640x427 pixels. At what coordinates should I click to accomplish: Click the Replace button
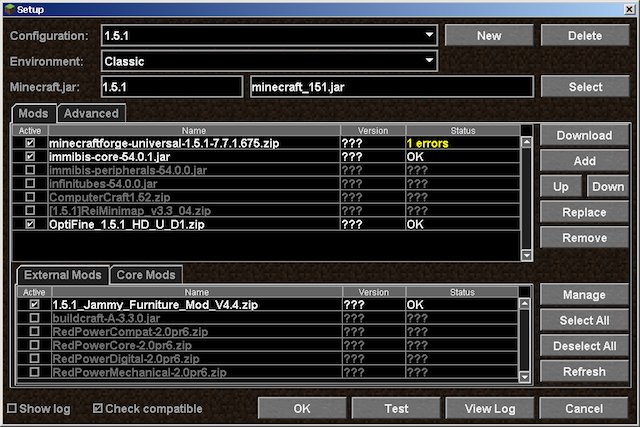pyautogui.click(x=584, y=212)
